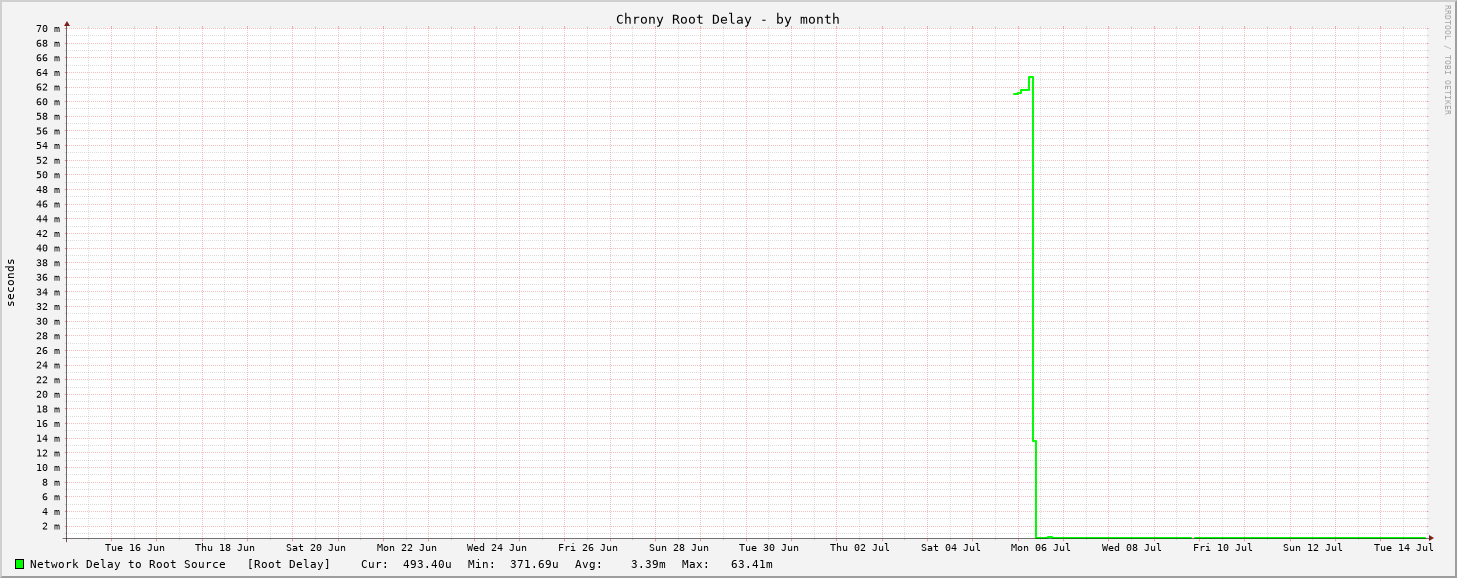The height and width of the screenshot is (578, 1457).
Task: Click the '62 m' y-axis tick label
Action: click(x=48, y=87)
